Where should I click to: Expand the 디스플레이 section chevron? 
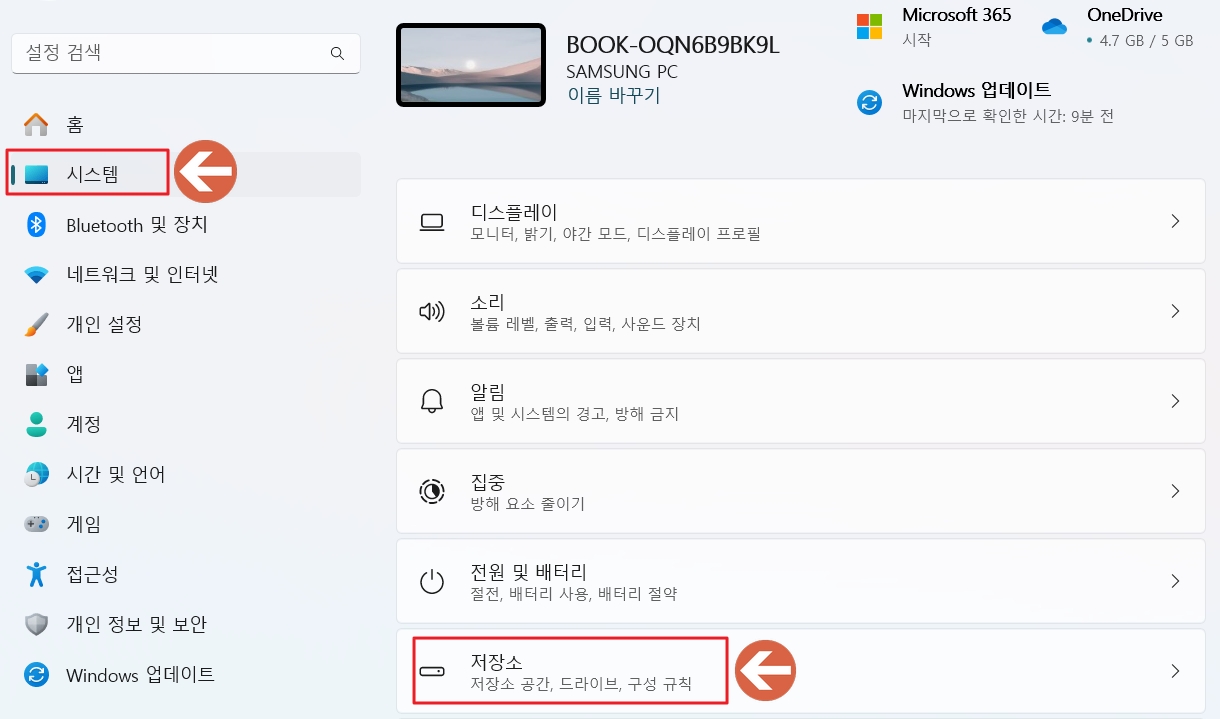(x=1175, y=221)
